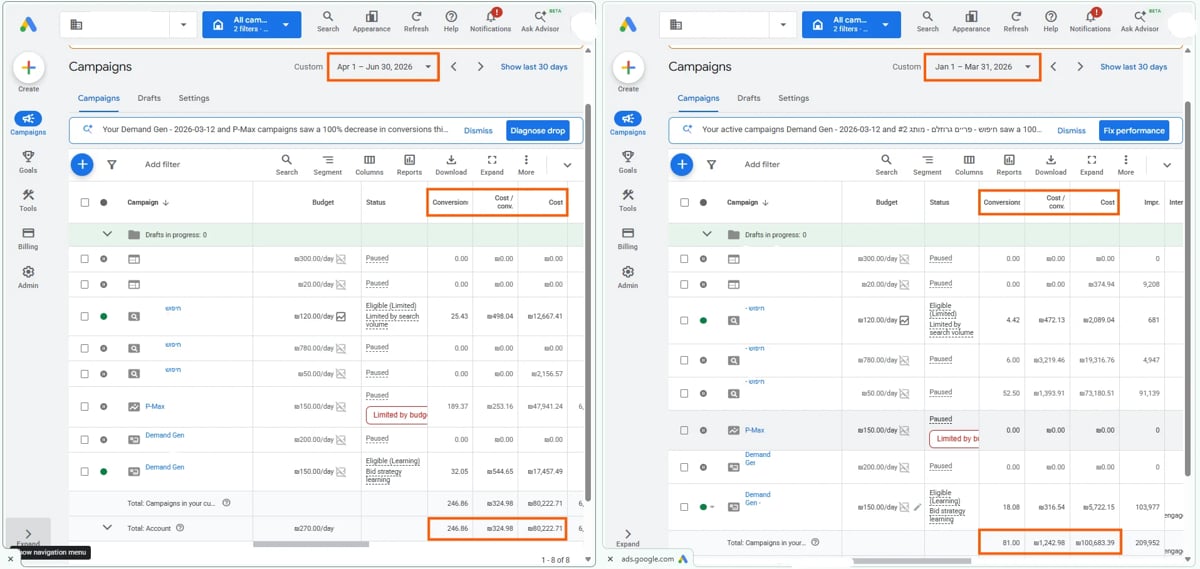1200x569 pixels.
Task: Click Reports in the left window's table toolbar
Action: click(x=409, y=165)
